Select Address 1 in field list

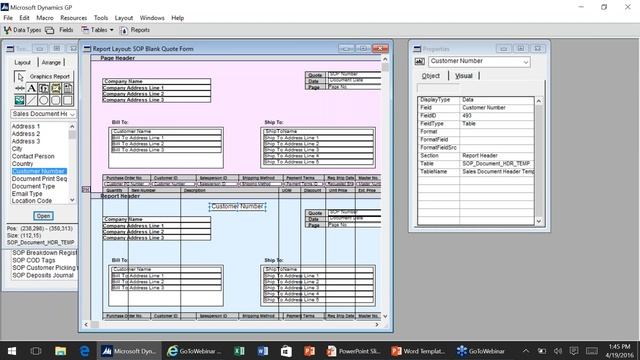point(26,127)
